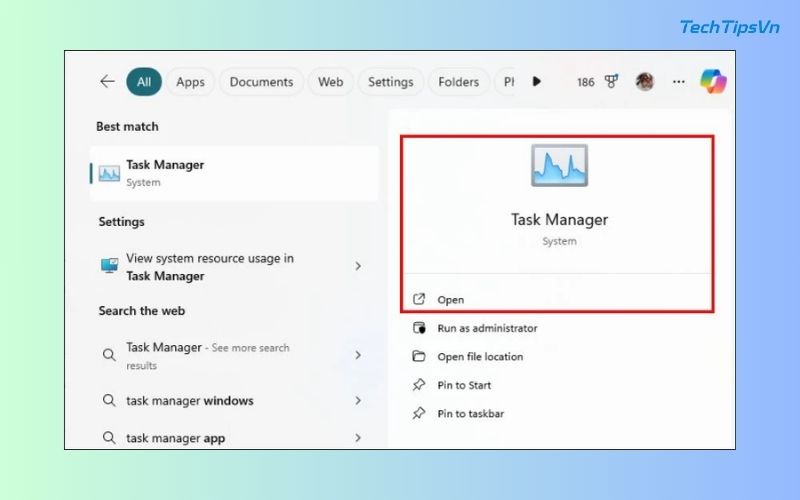Click Task Manager title in preview pane
Viewport: 800px width, 500px height.
[x=559, y=219]
